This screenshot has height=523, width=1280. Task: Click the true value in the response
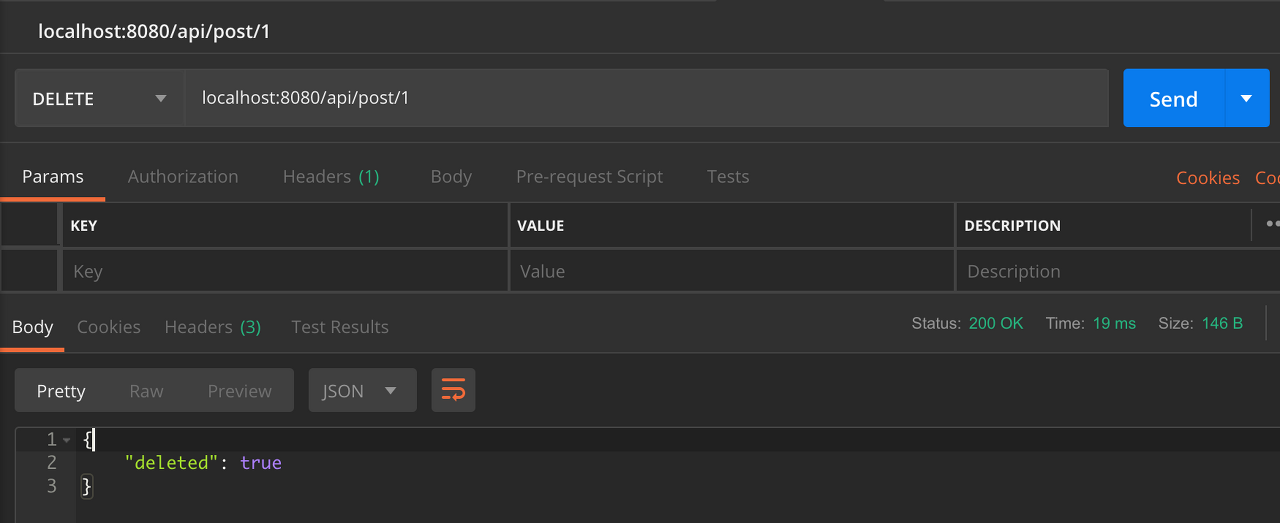click(261, 463)
